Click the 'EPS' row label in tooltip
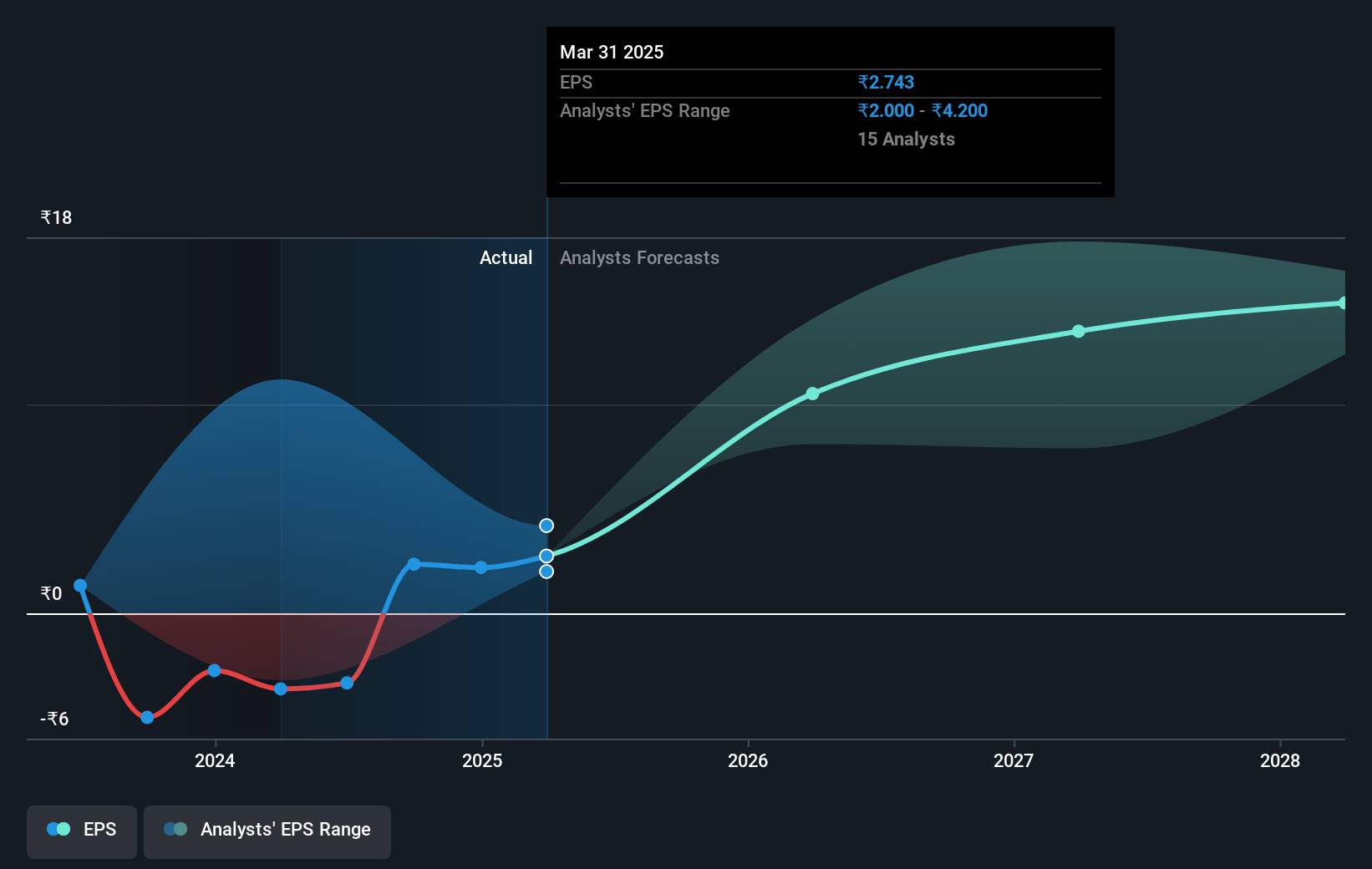The height and width of the screenshot is (869, 1372). (x=576, y=82)
